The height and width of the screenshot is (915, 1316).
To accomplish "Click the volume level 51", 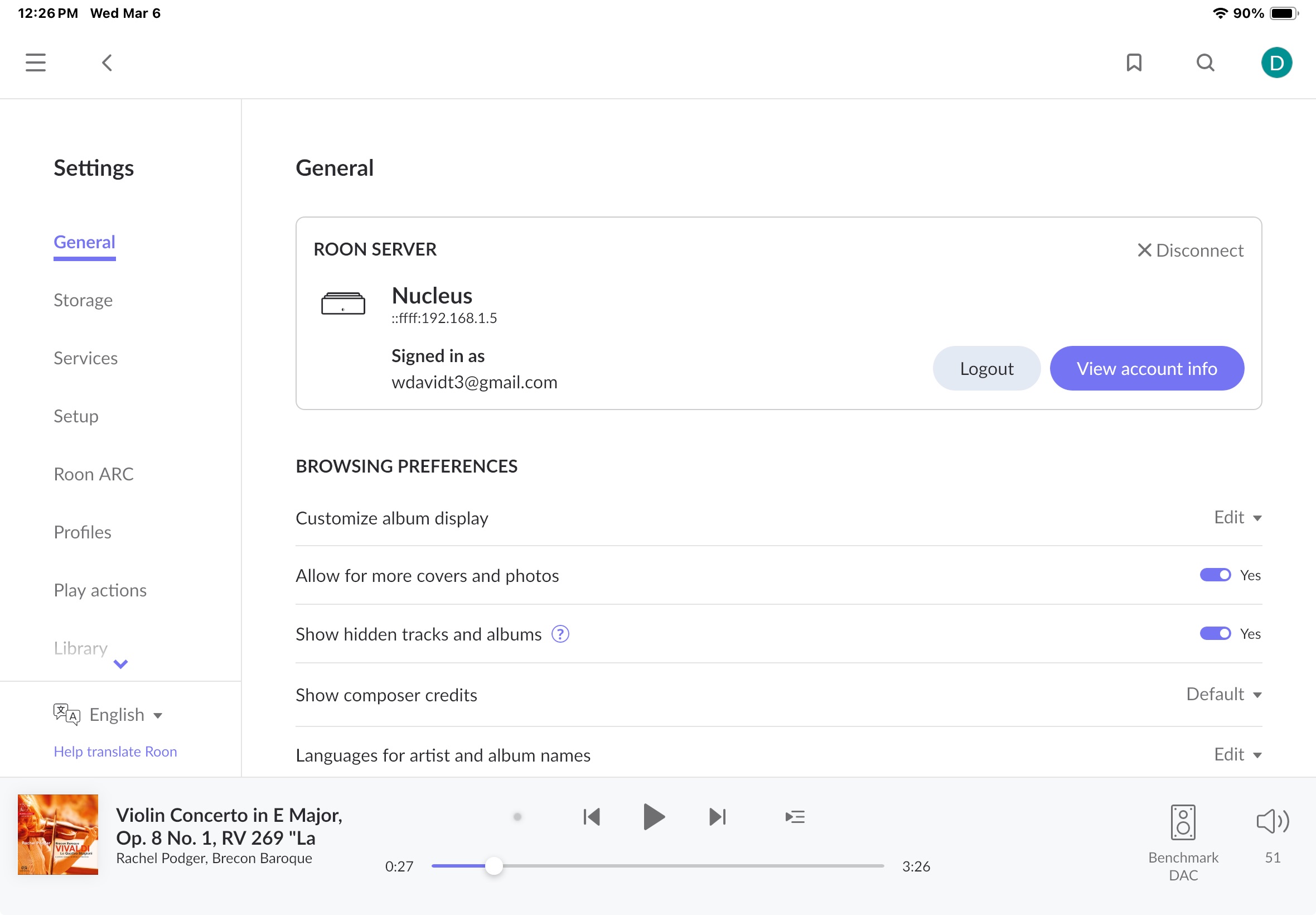I will coord(1273,858).
